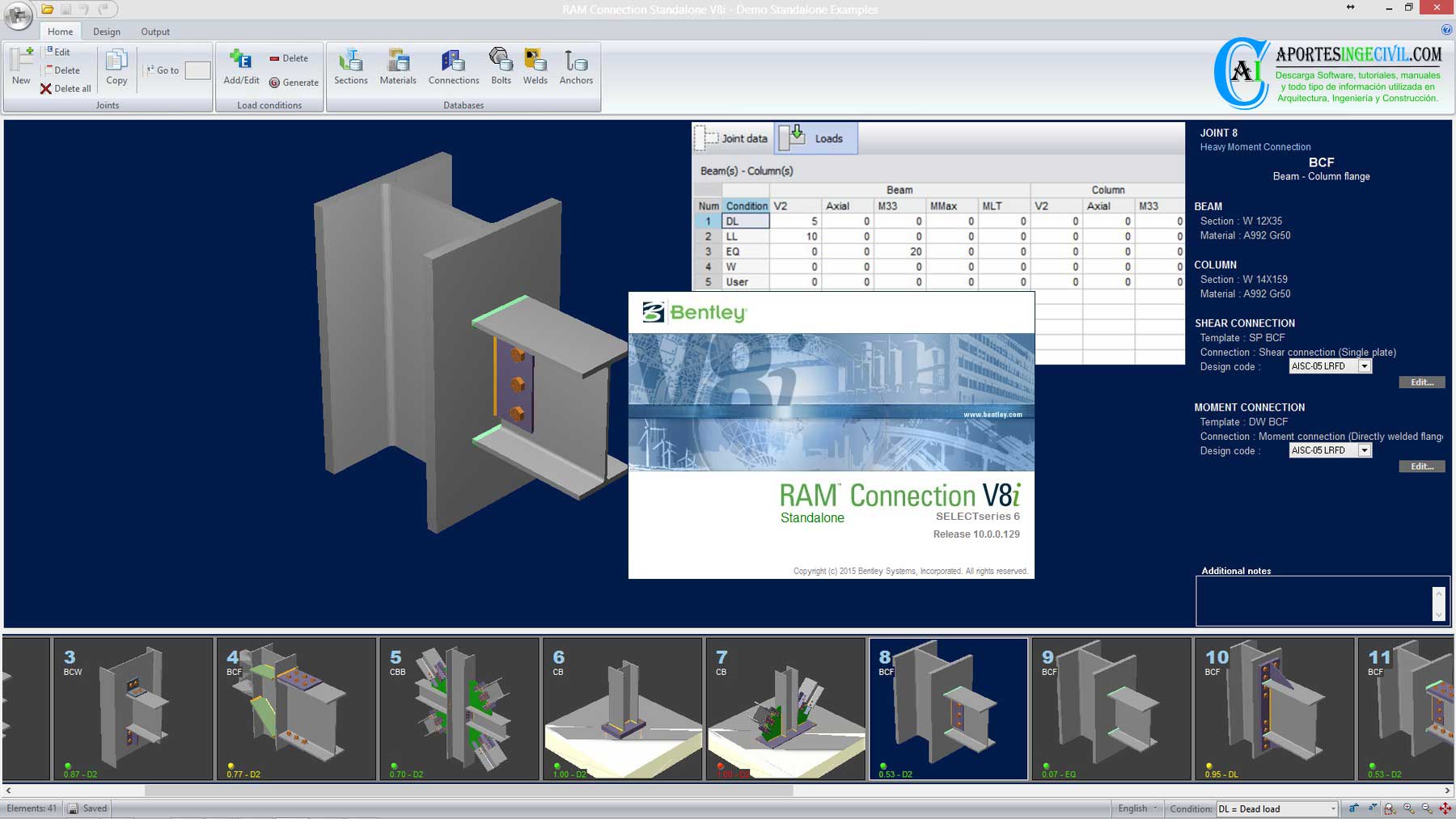1456x819 pixels.
Task: Select joint 8 BCF thumbnail
Action: (x=949, y=709)
